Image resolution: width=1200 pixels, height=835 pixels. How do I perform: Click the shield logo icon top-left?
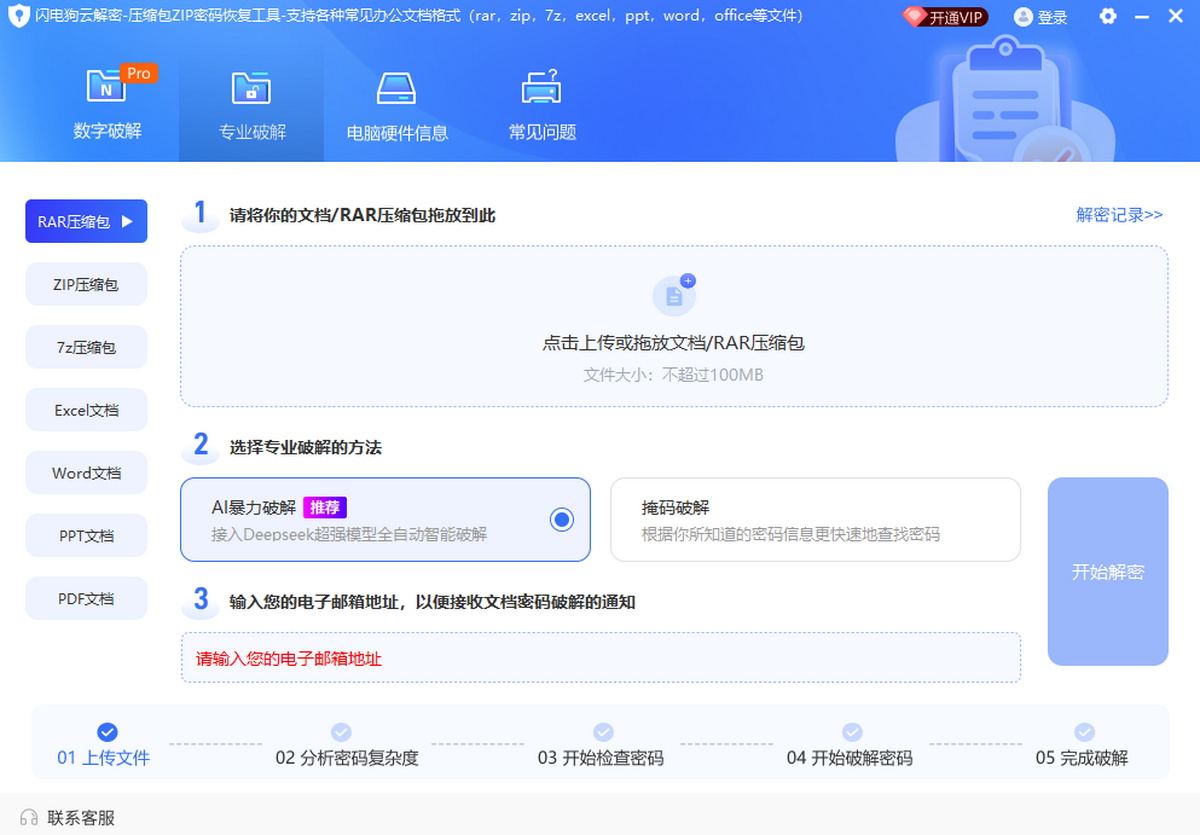point(20,16)
